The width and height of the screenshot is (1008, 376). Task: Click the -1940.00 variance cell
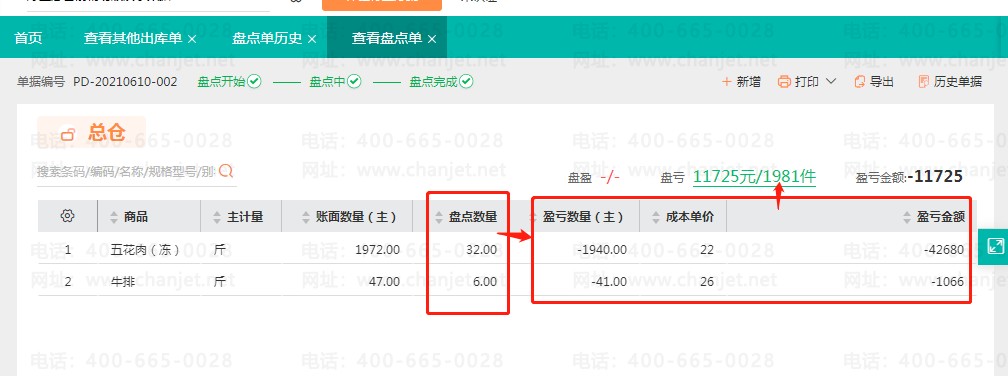pos(601,249)
